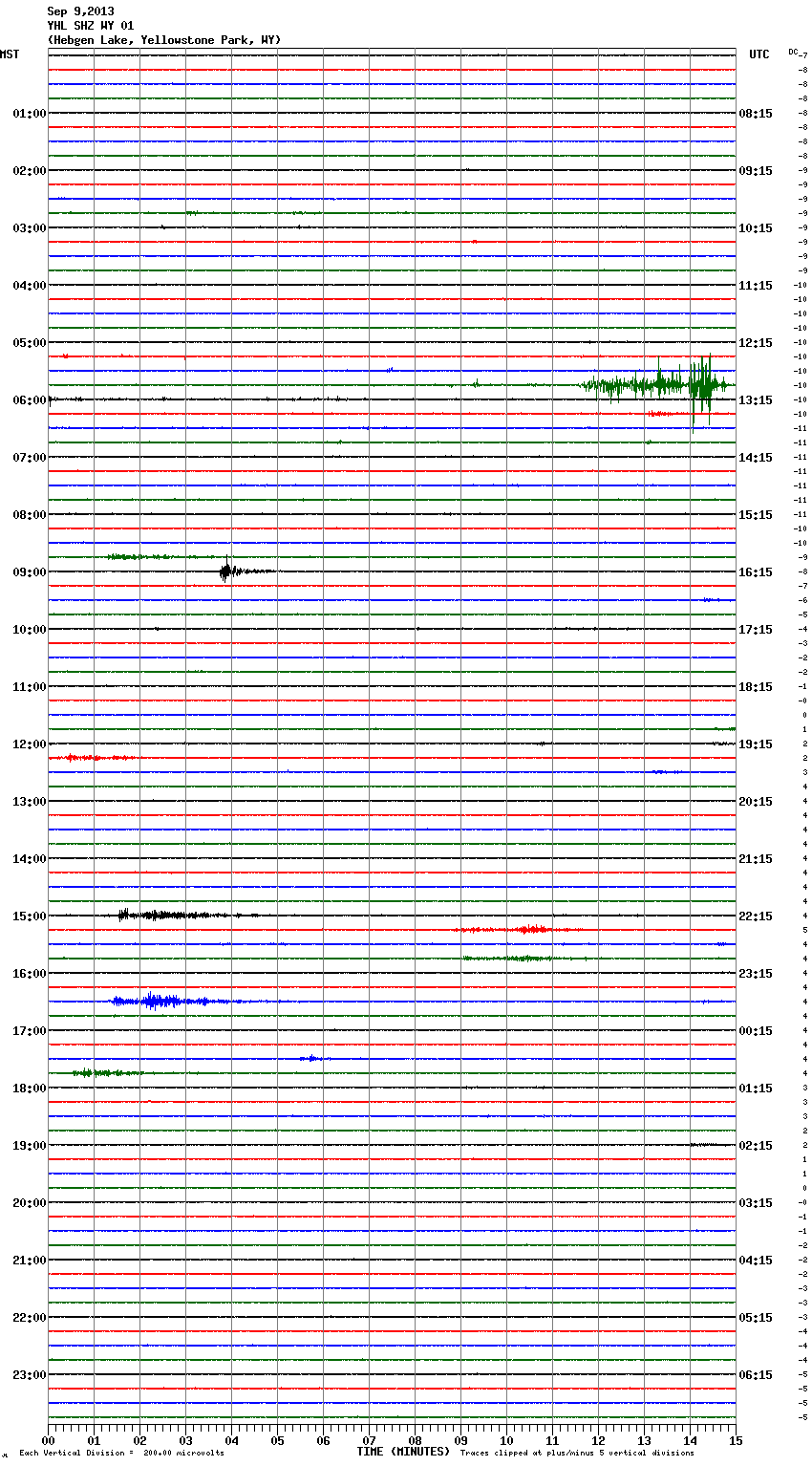Select the 12:00 MST time label
812x1466 pixels.
click(29, 744)
